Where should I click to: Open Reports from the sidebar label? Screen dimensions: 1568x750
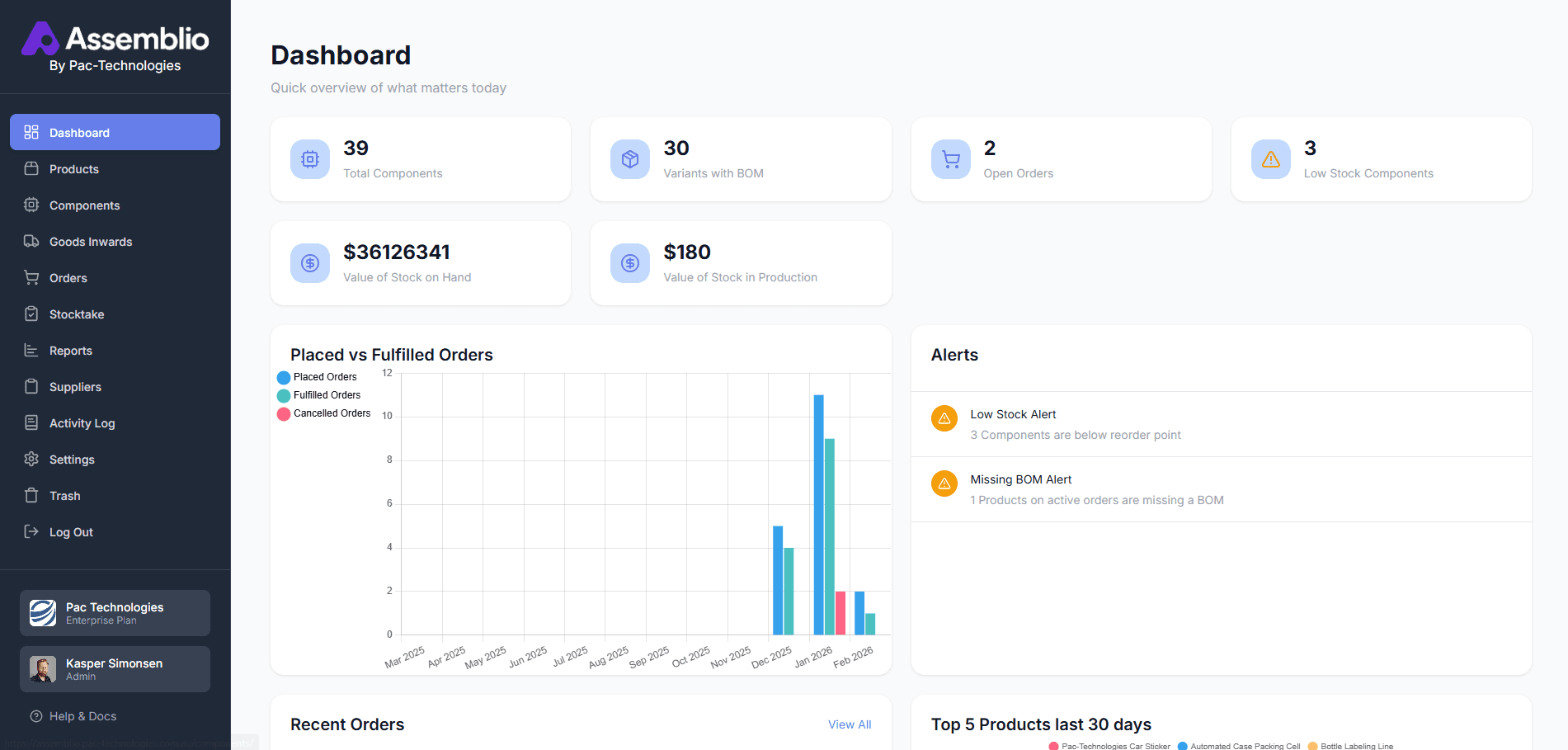tap(71, 351)
